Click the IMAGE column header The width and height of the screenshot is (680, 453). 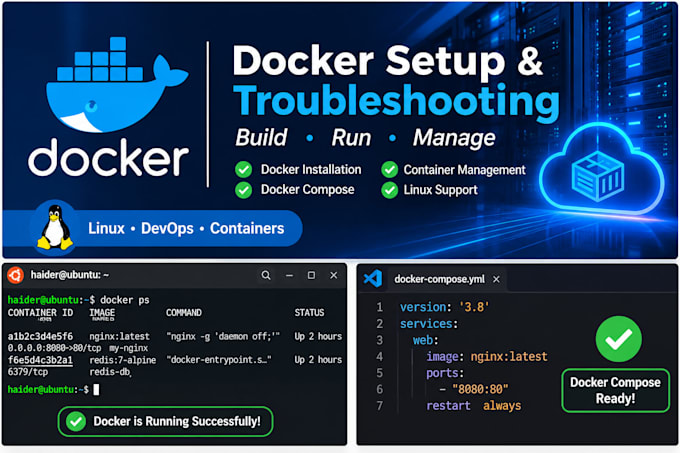point(102,313)
